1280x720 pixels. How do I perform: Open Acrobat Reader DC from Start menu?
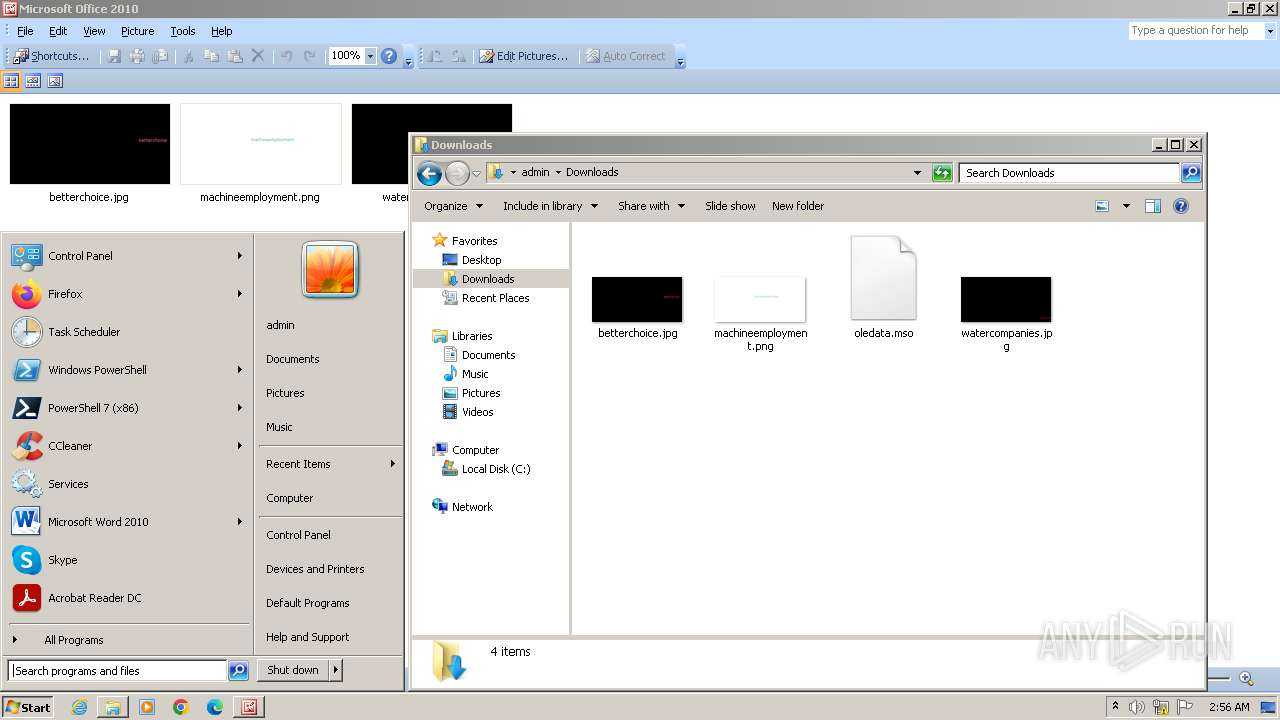pos(128,598)
